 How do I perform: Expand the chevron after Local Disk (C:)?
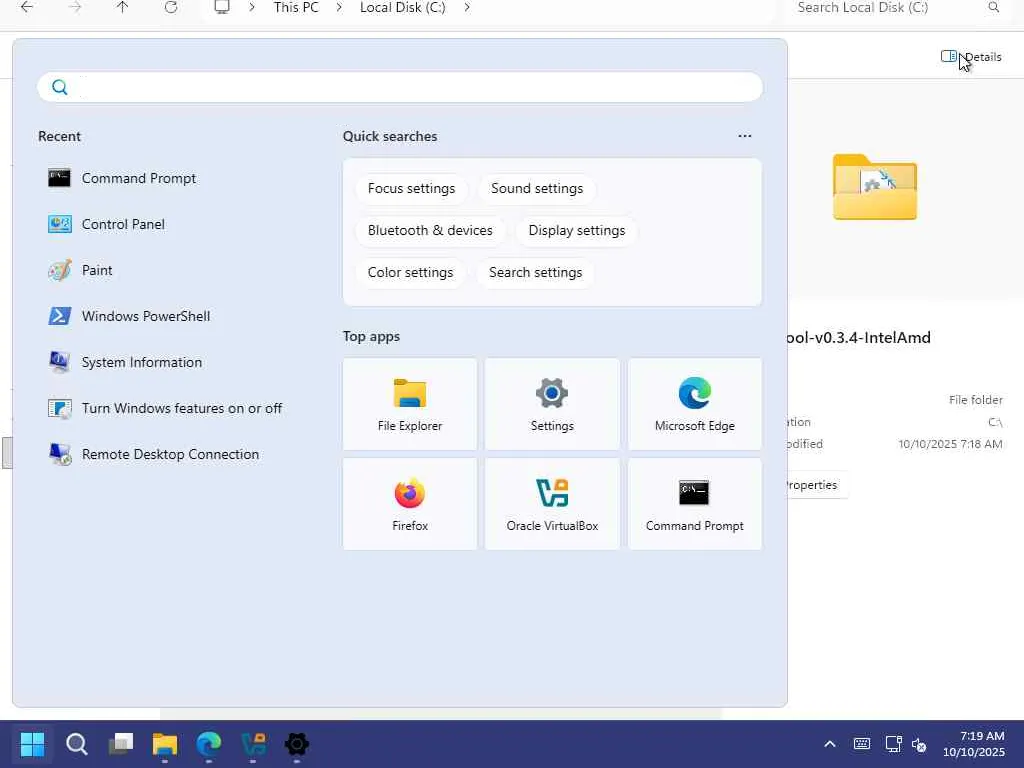coord(467,8)
